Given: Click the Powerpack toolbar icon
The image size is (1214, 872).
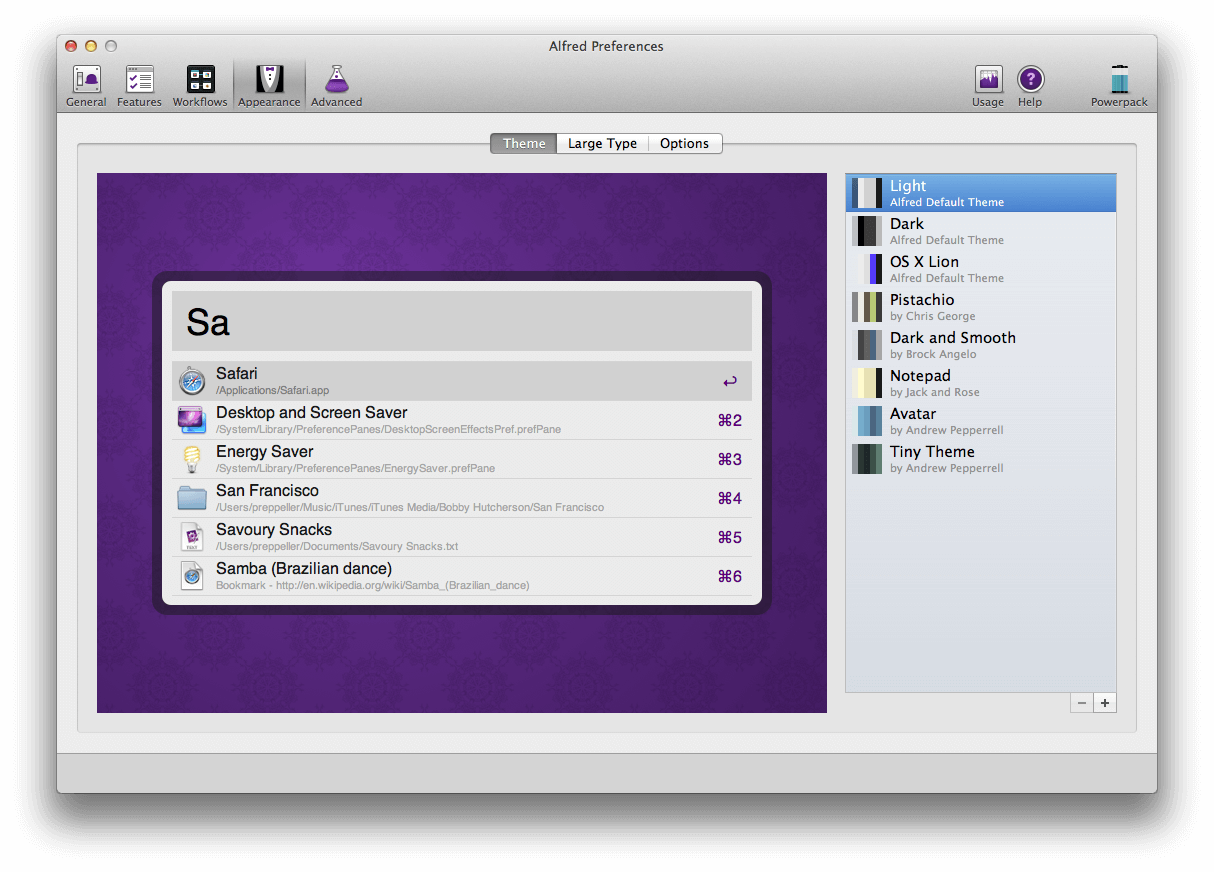Looking at the screenshot, I should tap(1118, 84).
